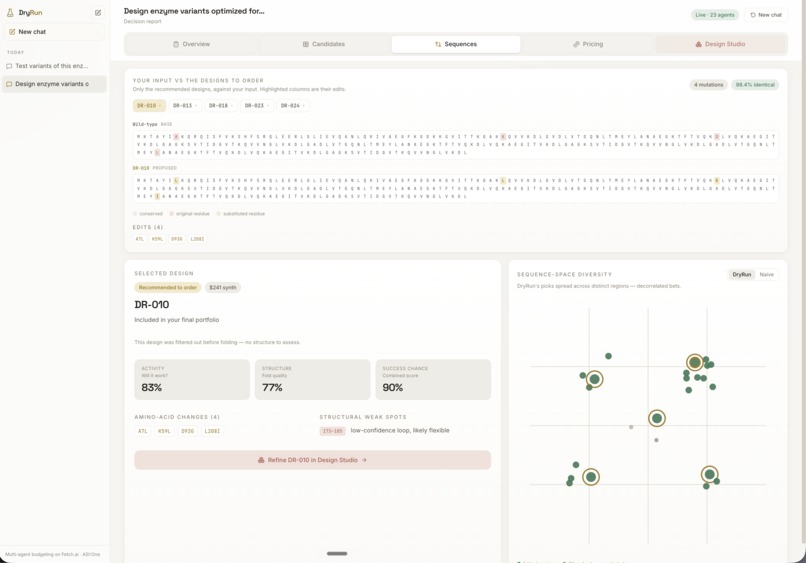The image size is (806, 563).
Task: Click the compose icon beside DryRun logo
Action: click(98, 12)
